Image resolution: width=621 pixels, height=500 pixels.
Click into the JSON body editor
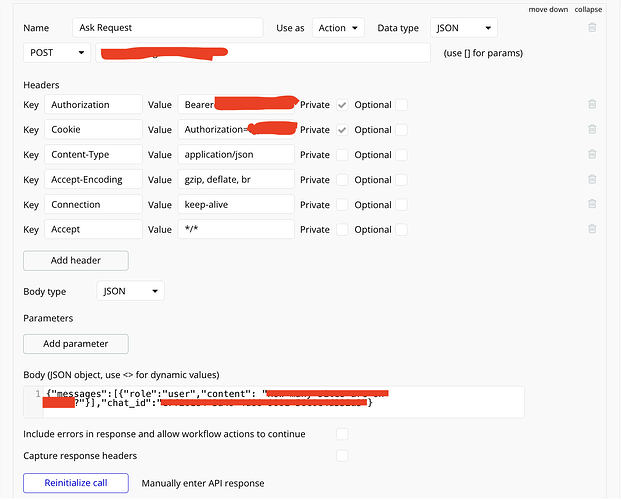coord(274,402)
